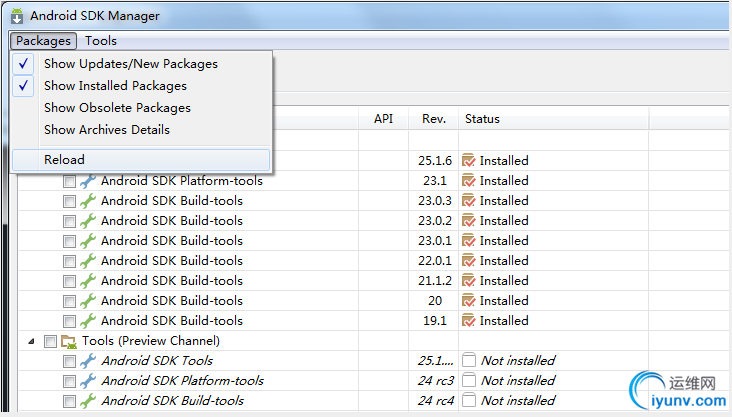
Task: Click the blue wrench icon of preview SDK Tools
Action: click(88, 361)
